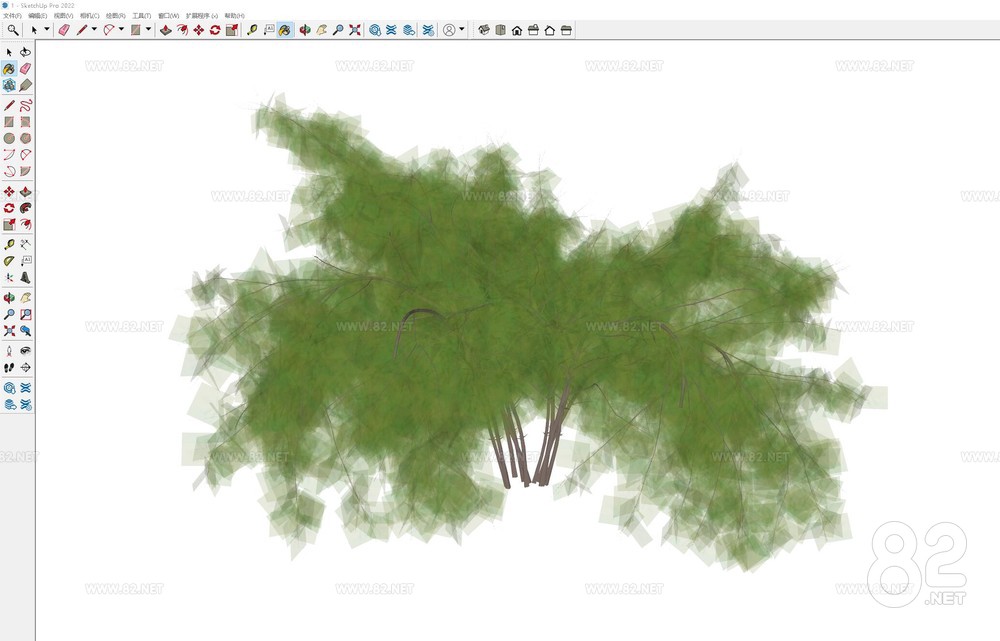Toggle the Select arrow tool on

click(34, 31)
